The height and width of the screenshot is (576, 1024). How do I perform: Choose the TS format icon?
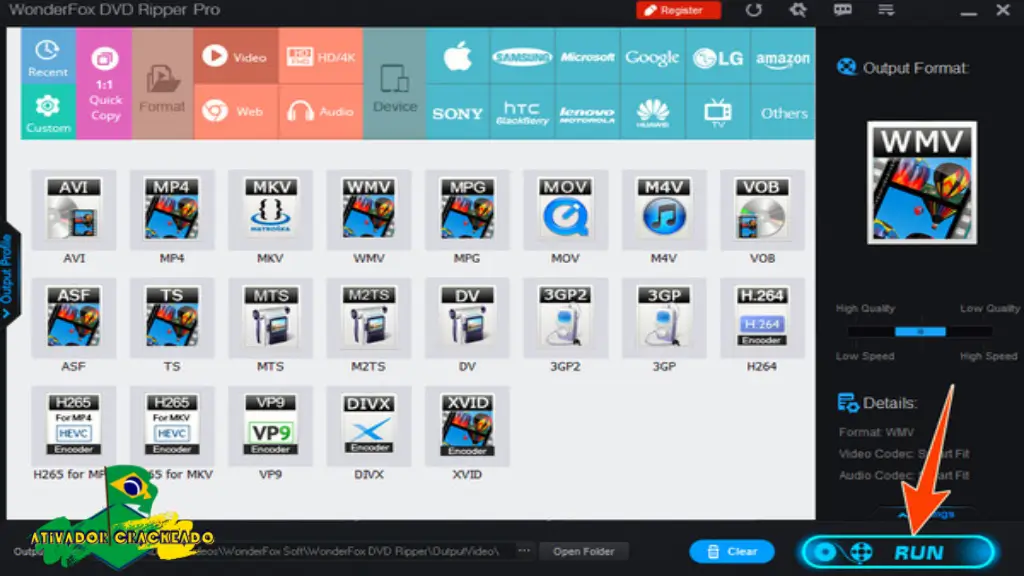pos(172,318)
